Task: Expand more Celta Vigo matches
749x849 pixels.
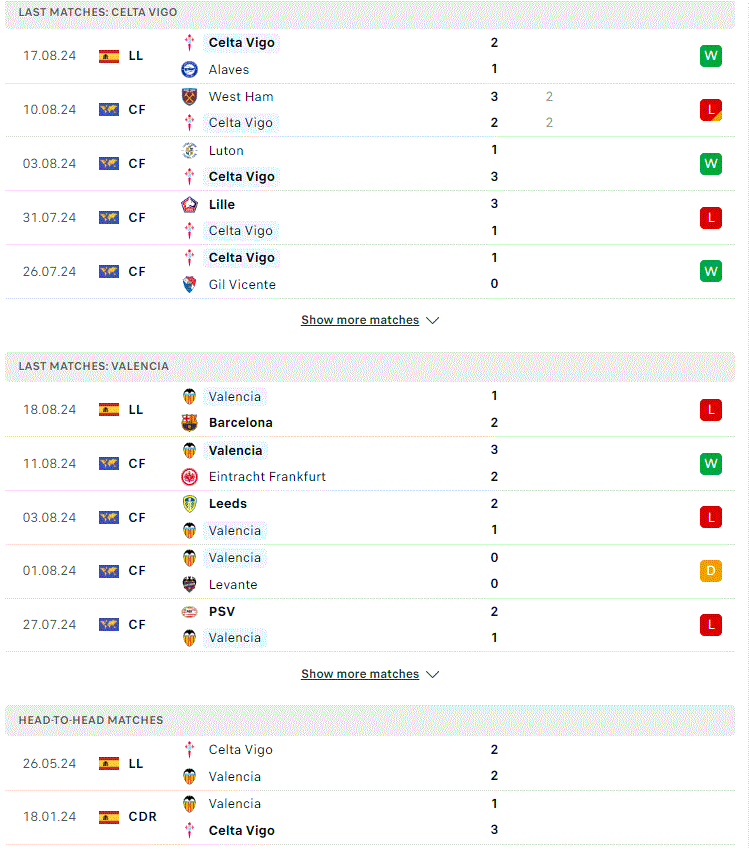Action: point(370,320)
